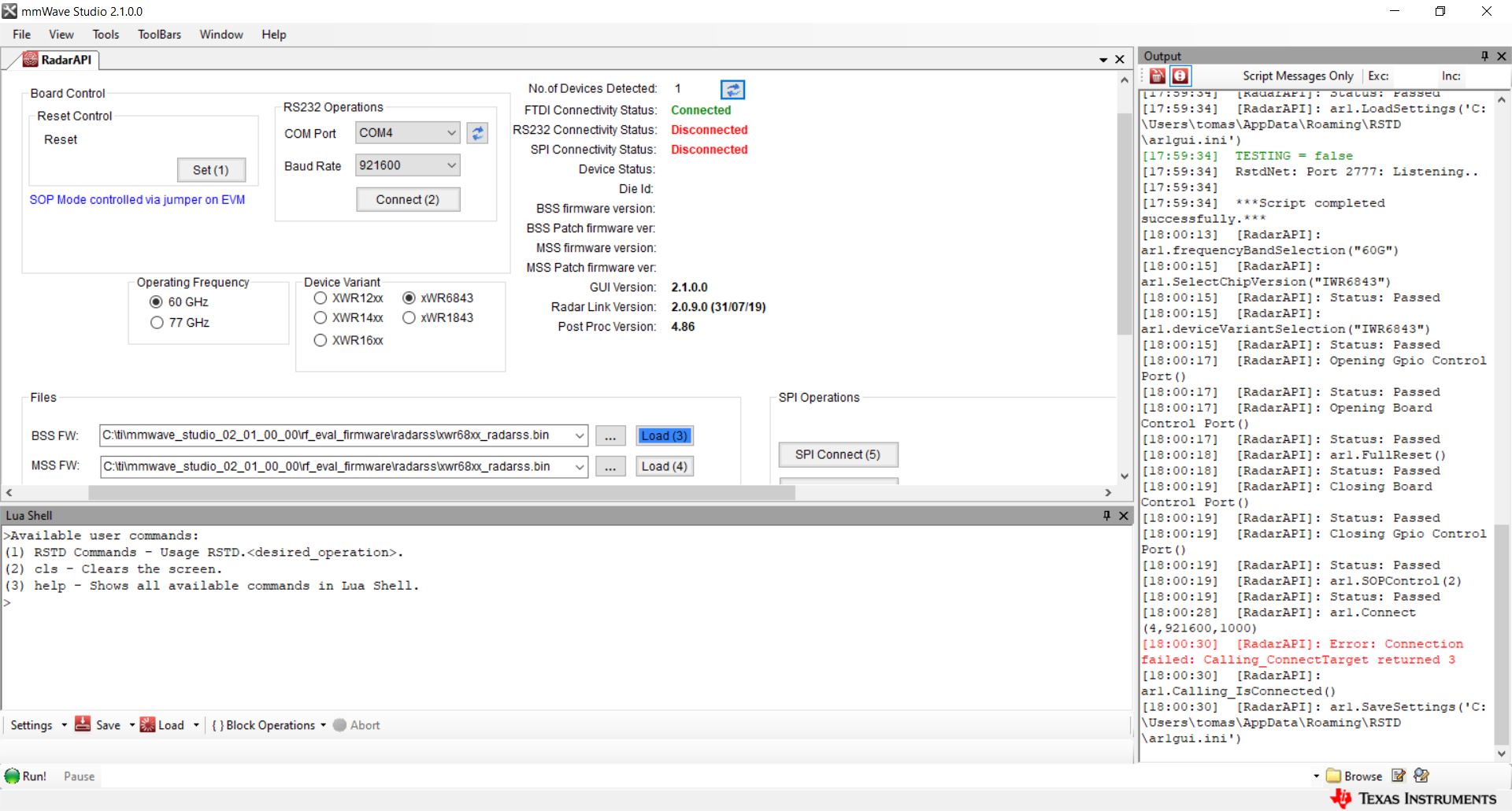This screenshot has width=1512, height=811.
Task: Click the Pause button
Action: [x=79, y=776]
